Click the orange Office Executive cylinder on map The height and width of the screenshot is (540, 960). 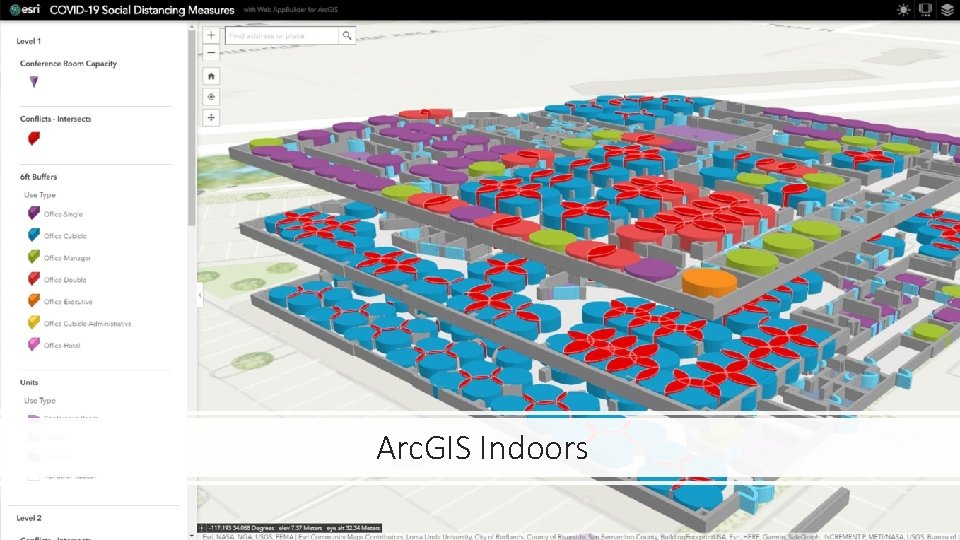[709, 284]
